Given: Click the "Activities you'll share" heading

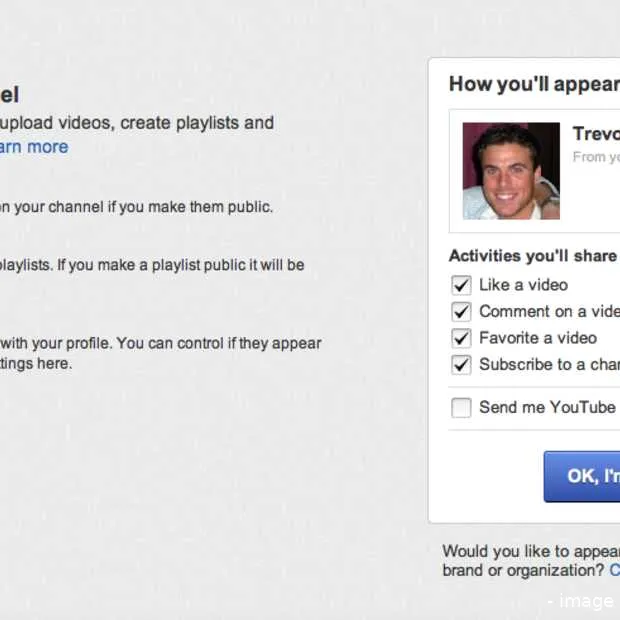Looking at the screenshot, I should [532, 255].
